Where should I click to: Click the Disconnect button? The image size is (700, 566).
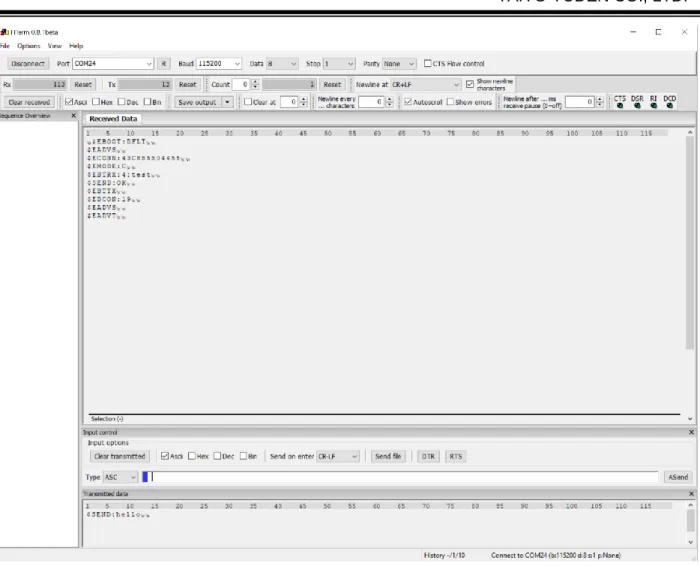(x=28, y=64)
